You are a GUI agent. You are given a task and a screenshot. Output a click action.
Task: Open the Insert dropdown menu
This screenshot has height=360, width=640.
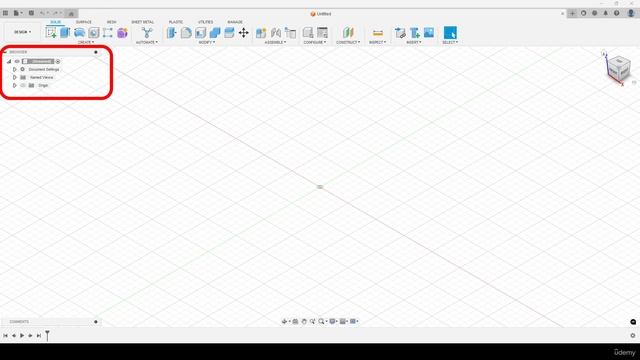coord(414,42)
